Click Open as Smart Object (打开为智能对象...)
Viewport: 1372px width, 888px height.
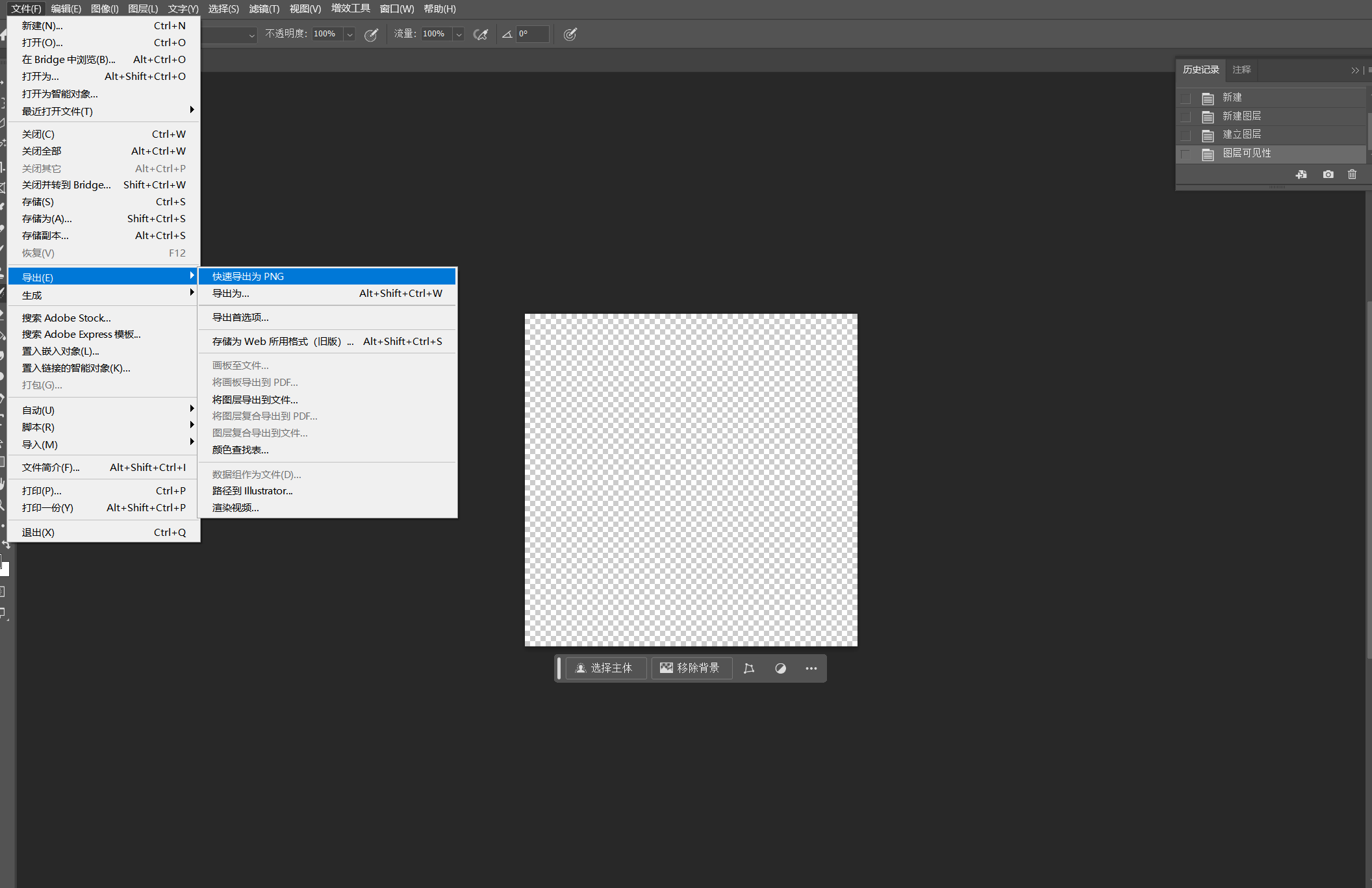point(103,94)
